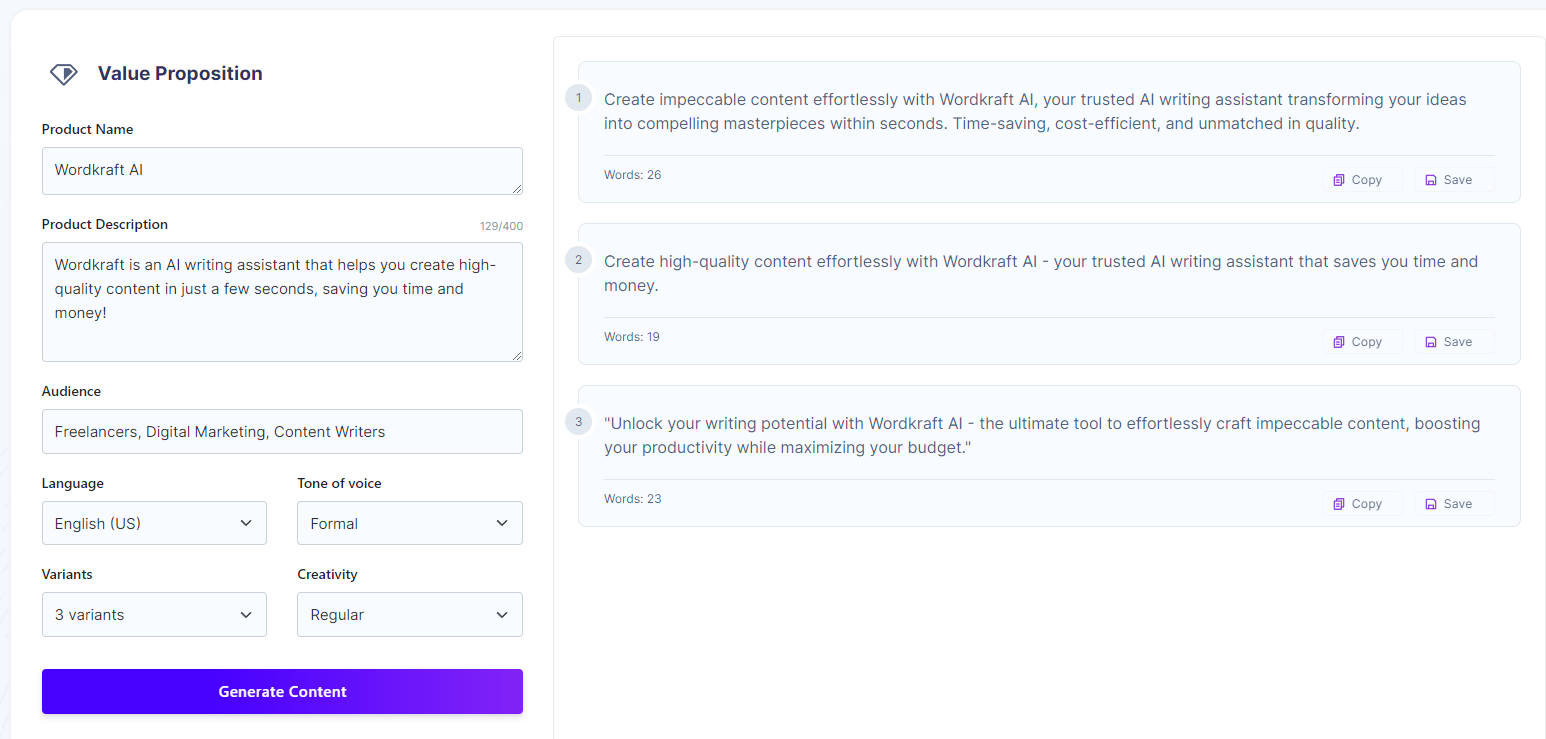Copy variant 3 text

[1361, 503]
